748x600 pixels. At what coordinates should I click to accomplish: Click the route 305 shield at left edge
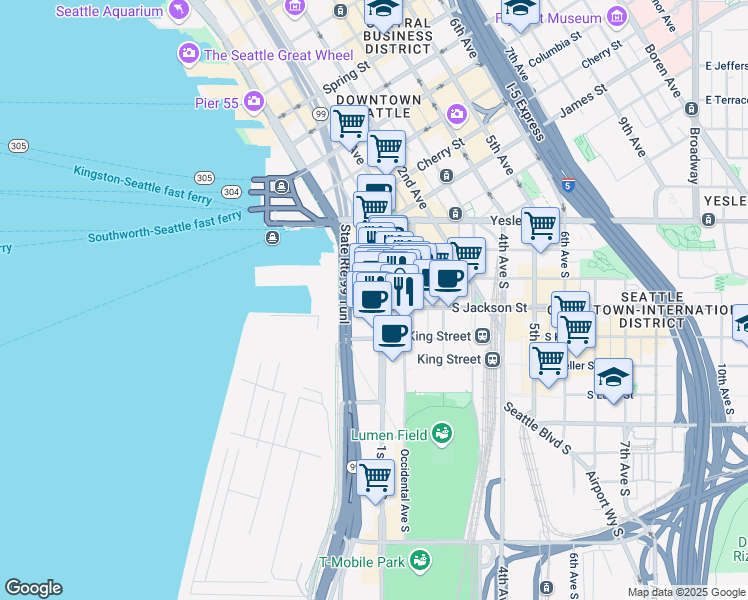19,146
